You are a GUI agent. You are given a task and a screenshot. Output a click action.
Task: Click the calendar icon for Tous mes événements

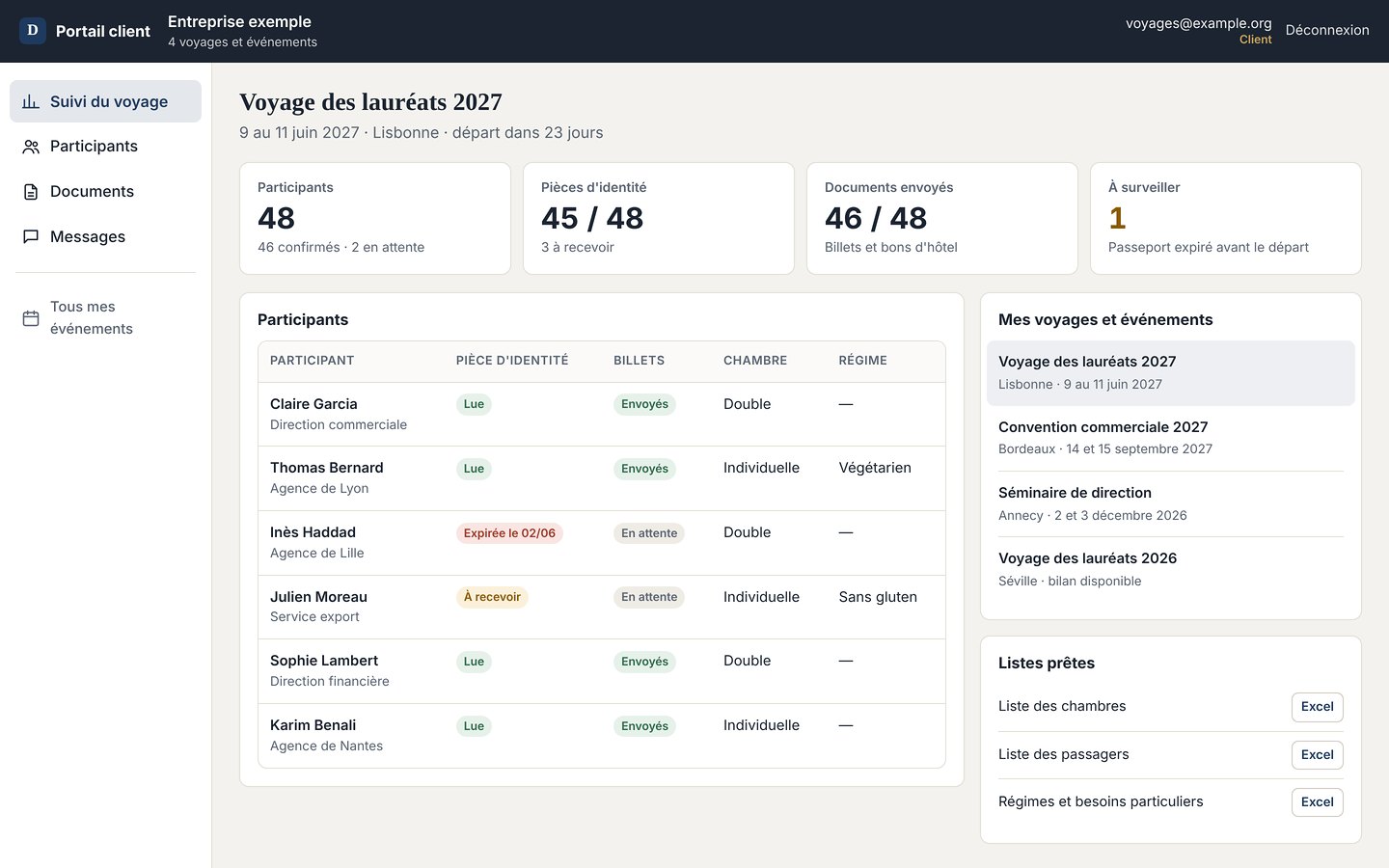31,318
